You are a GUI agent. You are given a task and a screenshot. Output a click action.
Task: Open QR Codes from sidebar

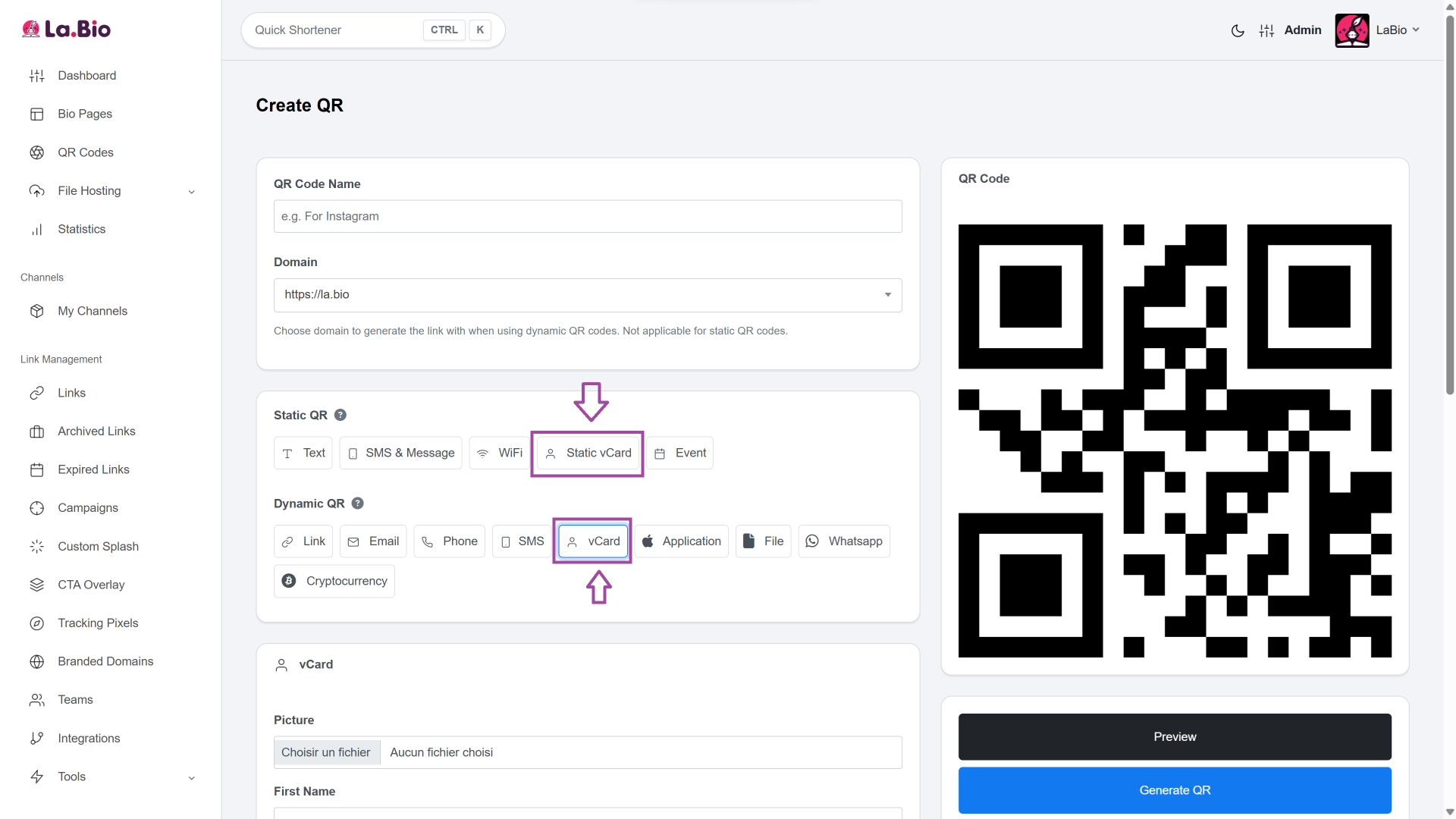point(85,152)
